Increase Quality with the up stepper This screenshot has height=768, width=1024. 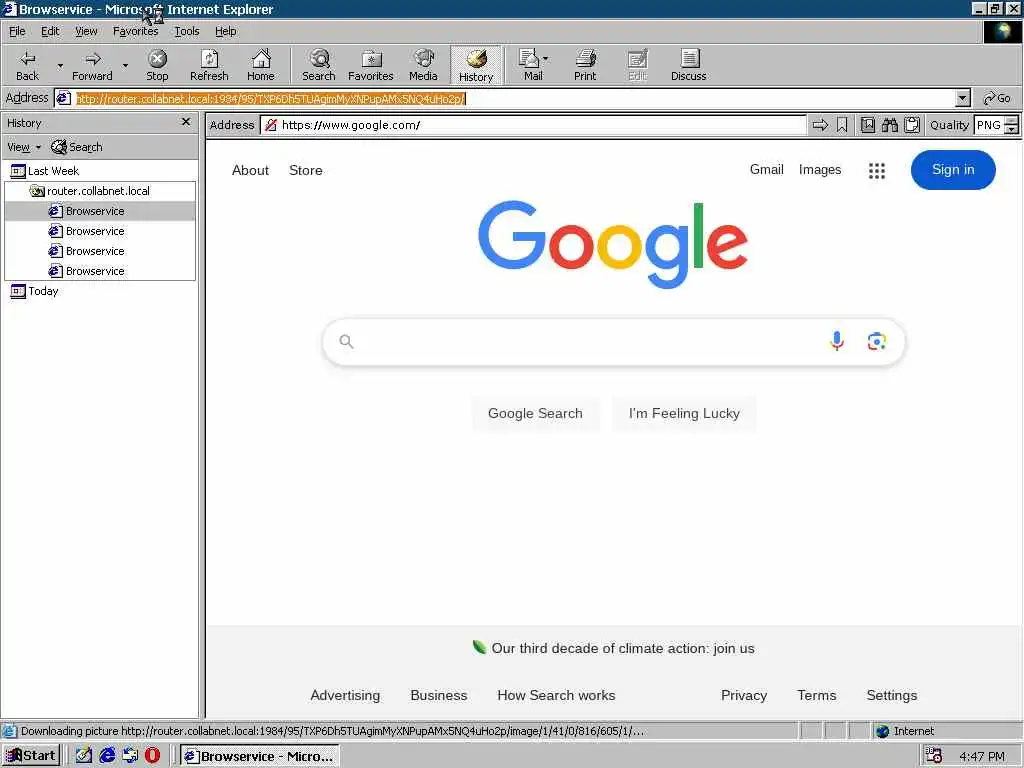[x=1012, y=120]
